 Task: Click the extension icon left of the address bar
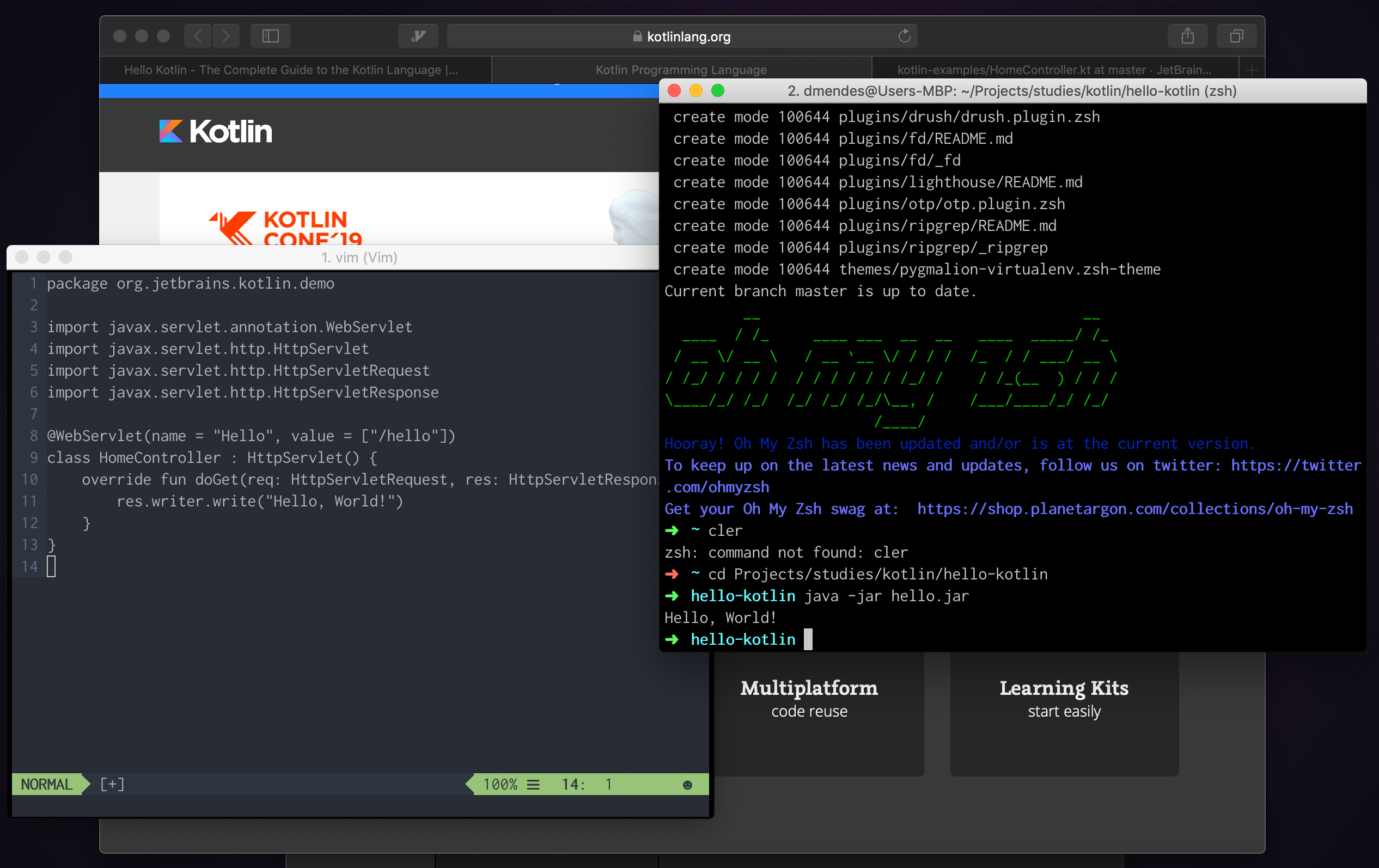tap(418, 35)
